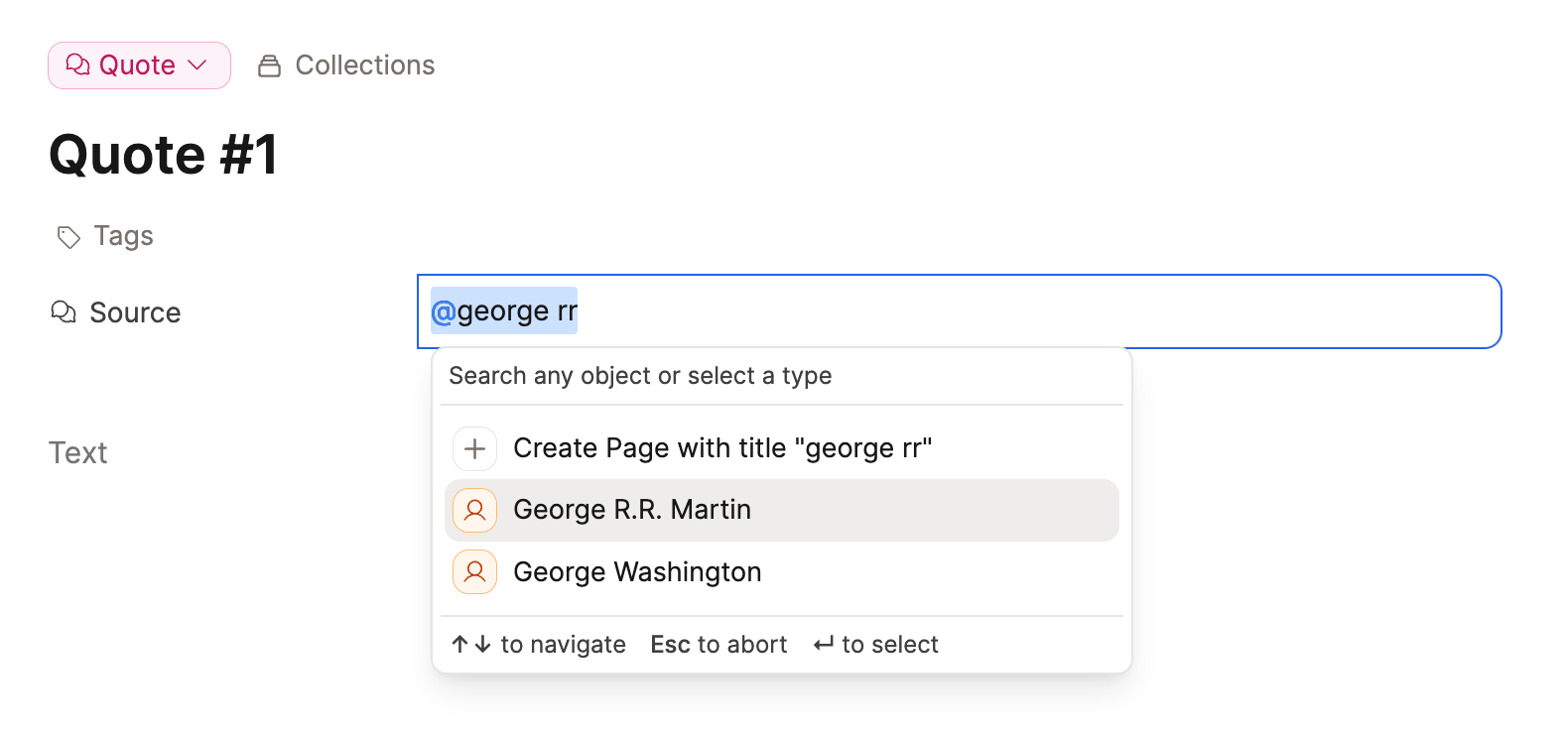Image resolution: width=1568 pixels, height=736 pixels.
Task: Open the Collections link
Action: pos(364,65)
